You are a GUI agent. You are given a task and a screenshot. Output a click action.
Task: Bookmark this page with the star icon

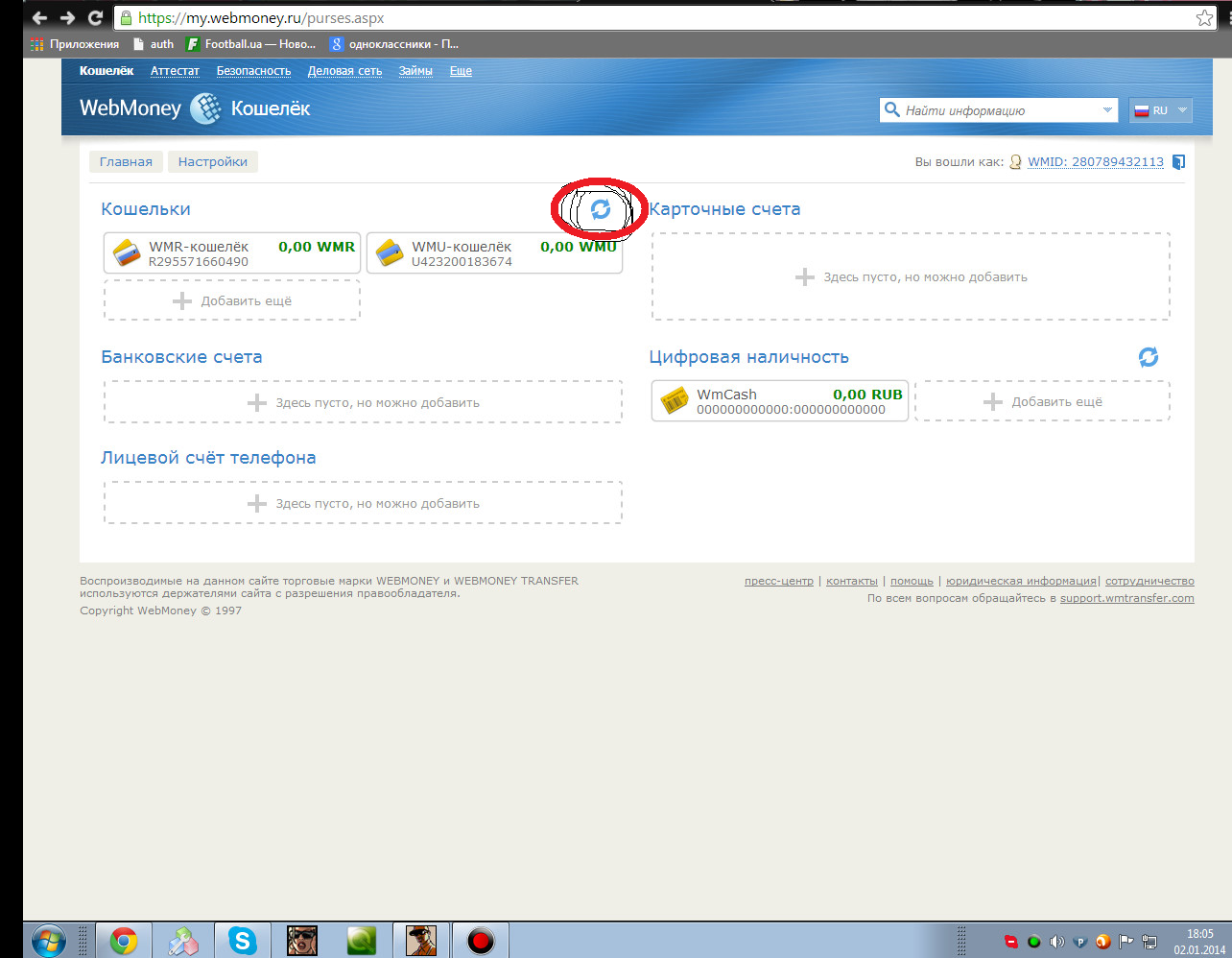tap(1204, 17)
